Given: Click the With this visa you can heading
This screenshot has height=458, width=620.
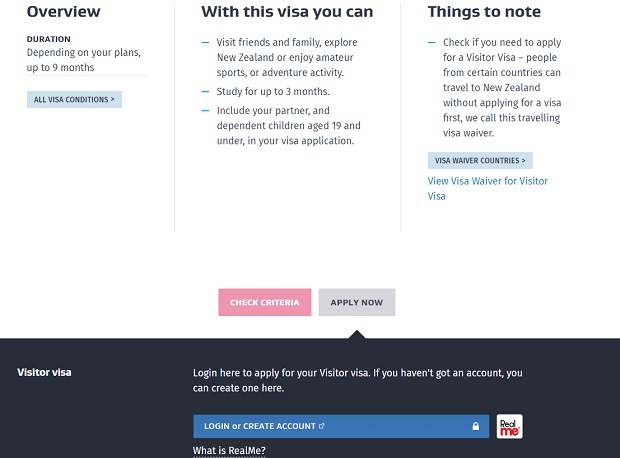Looking at the screenshot, I should click(287, 12).
